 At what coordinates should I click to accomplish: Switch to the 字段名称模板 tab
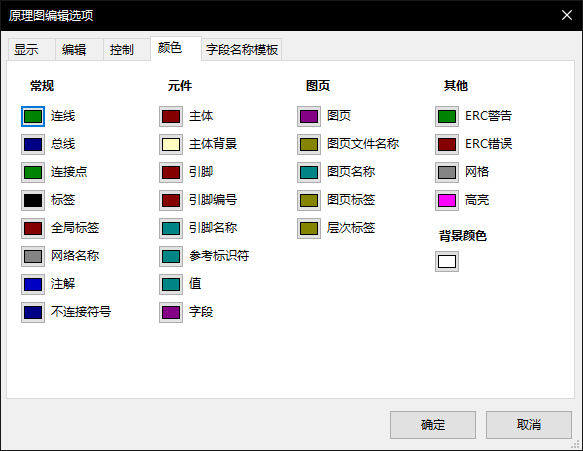coord(242,49)
